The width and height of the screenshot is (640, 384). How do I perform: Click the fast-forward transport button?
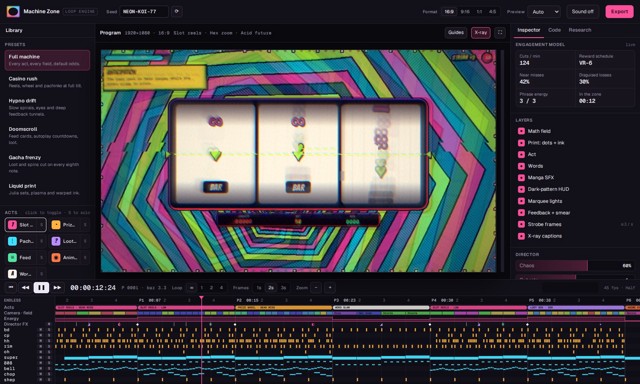click(x=57, y=288)
